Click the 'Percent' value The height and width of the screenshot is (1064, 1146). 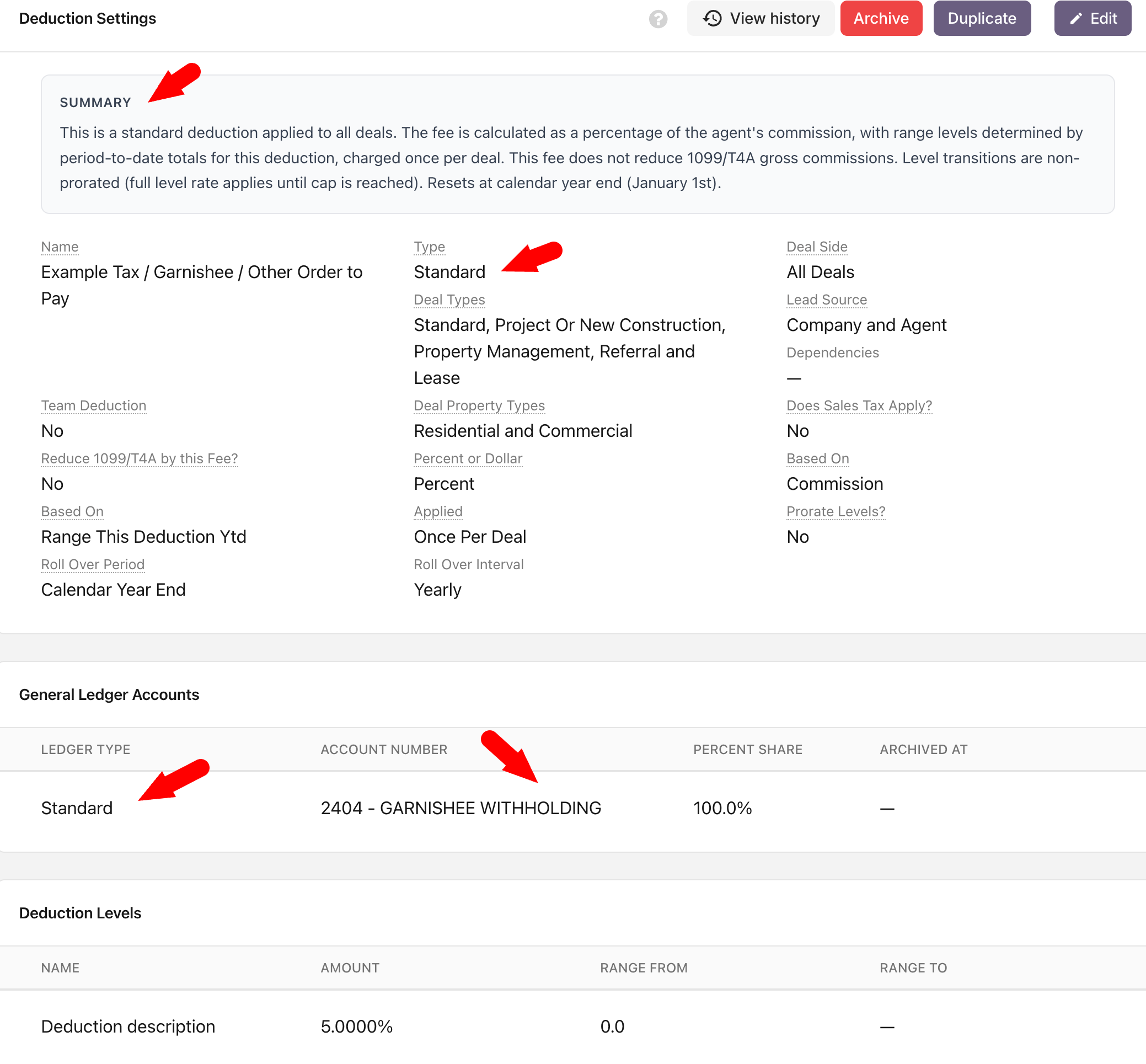pos(444,484)
